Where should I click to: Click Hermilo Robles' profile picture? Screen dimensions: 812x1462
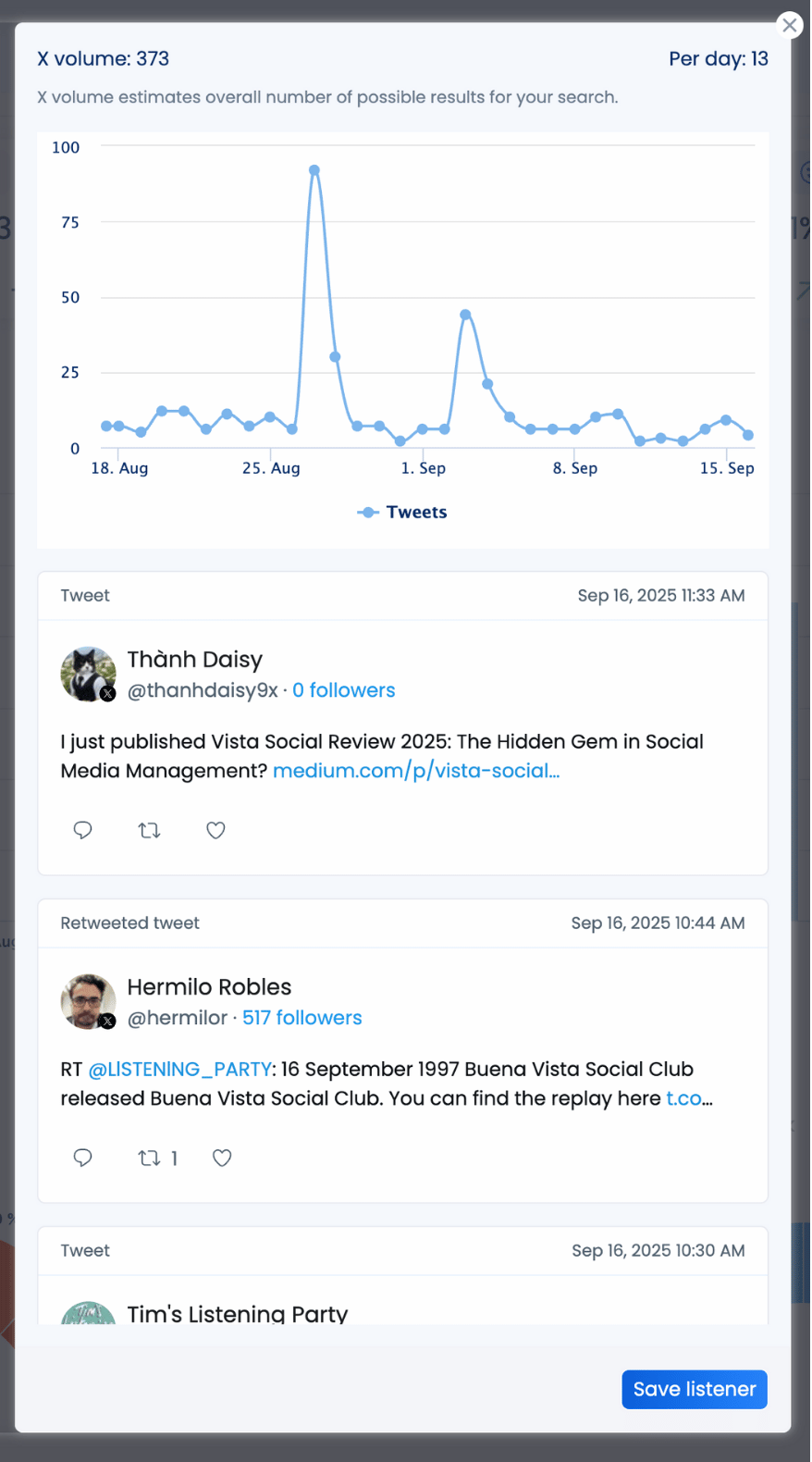click(88, 1000)
